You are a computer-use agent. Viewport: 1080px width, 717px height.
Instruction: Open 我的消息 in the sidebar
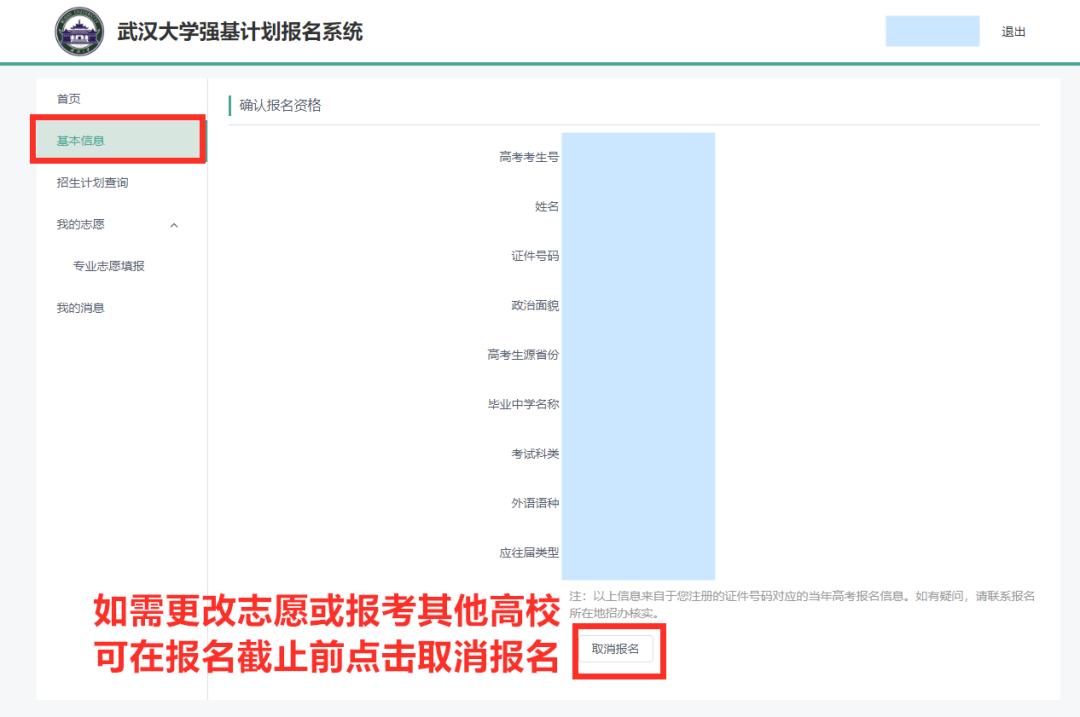click(81, 308)
